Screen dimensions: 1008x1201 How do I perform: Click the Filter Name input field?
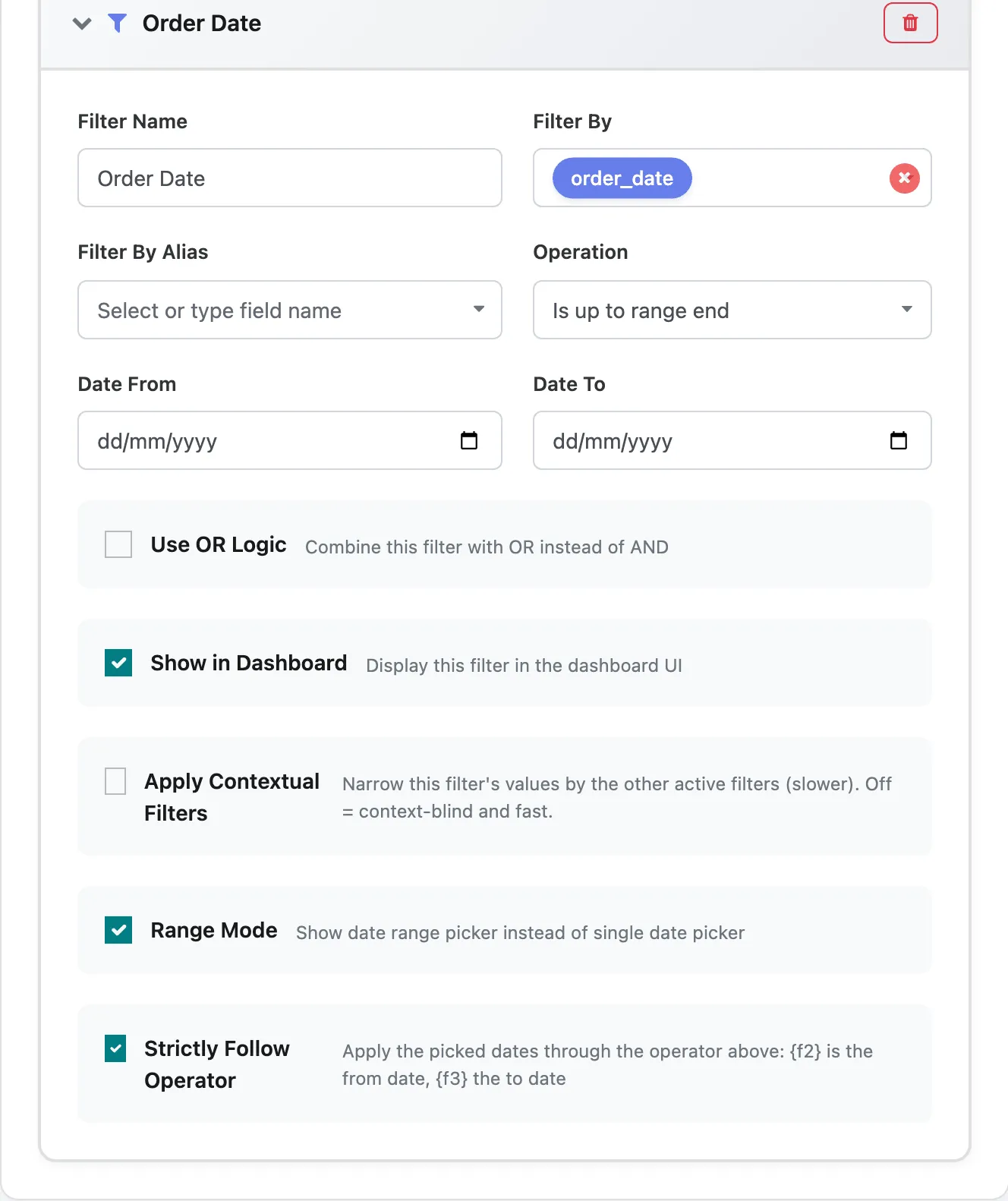[x=290, y=178]
